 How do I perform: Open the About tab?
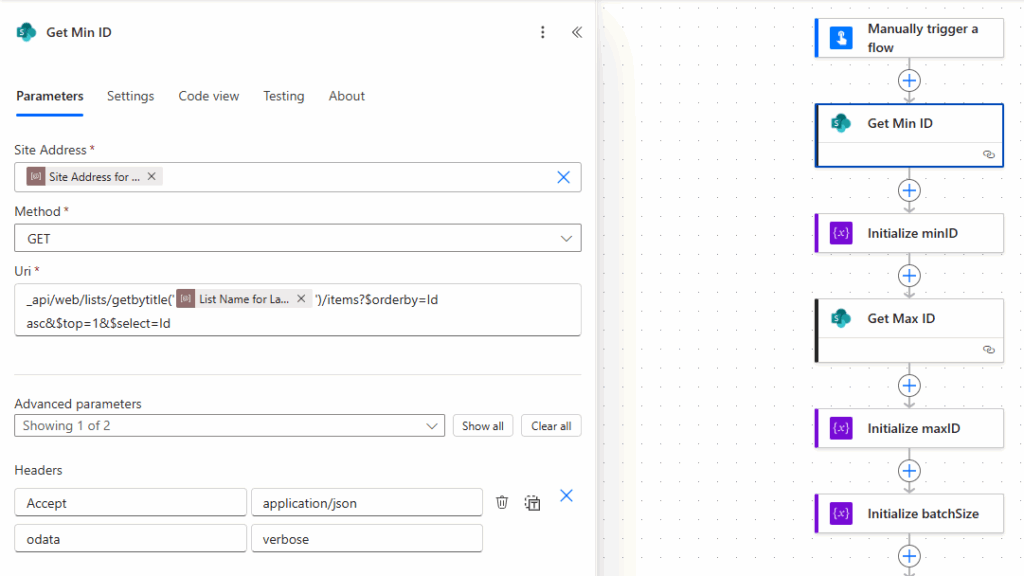pyautogui.click(x=347, y=96)
